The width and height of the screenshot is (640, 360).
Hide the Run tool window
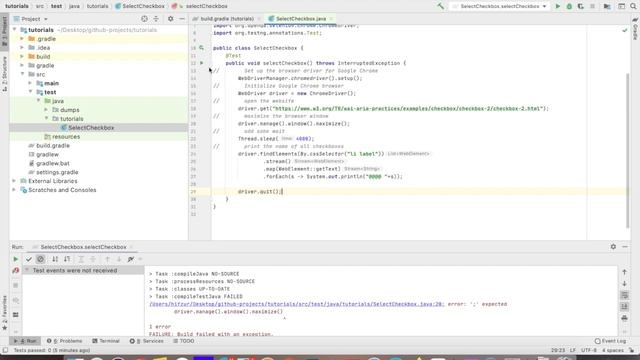click(625, 247)
